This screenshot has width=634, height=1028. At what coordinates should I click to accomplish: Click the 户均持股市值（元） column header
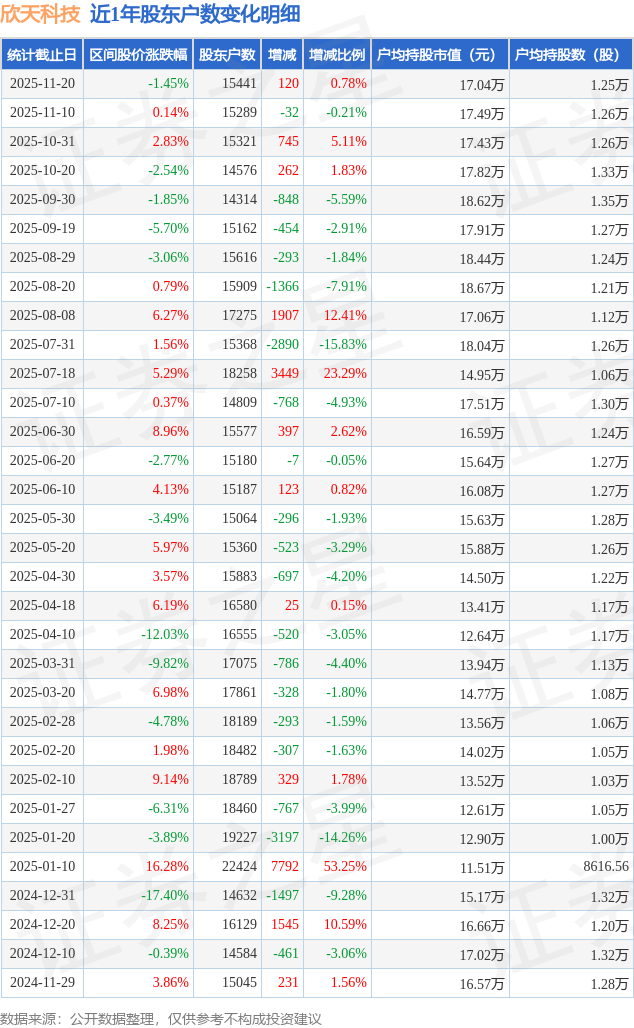pyautogui.click(x=440, y=55)
